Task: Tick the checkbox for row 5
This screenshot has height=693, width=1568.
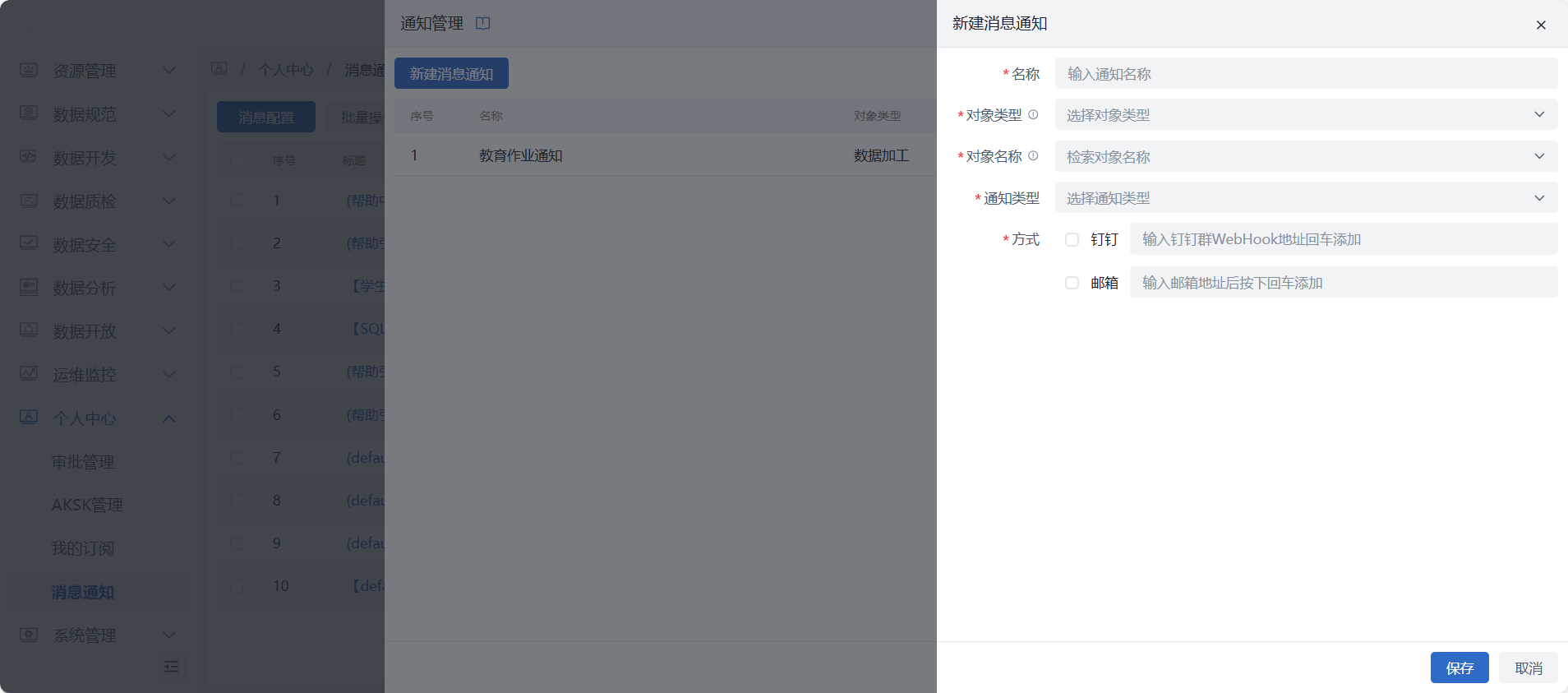Action: click(238, 372)
